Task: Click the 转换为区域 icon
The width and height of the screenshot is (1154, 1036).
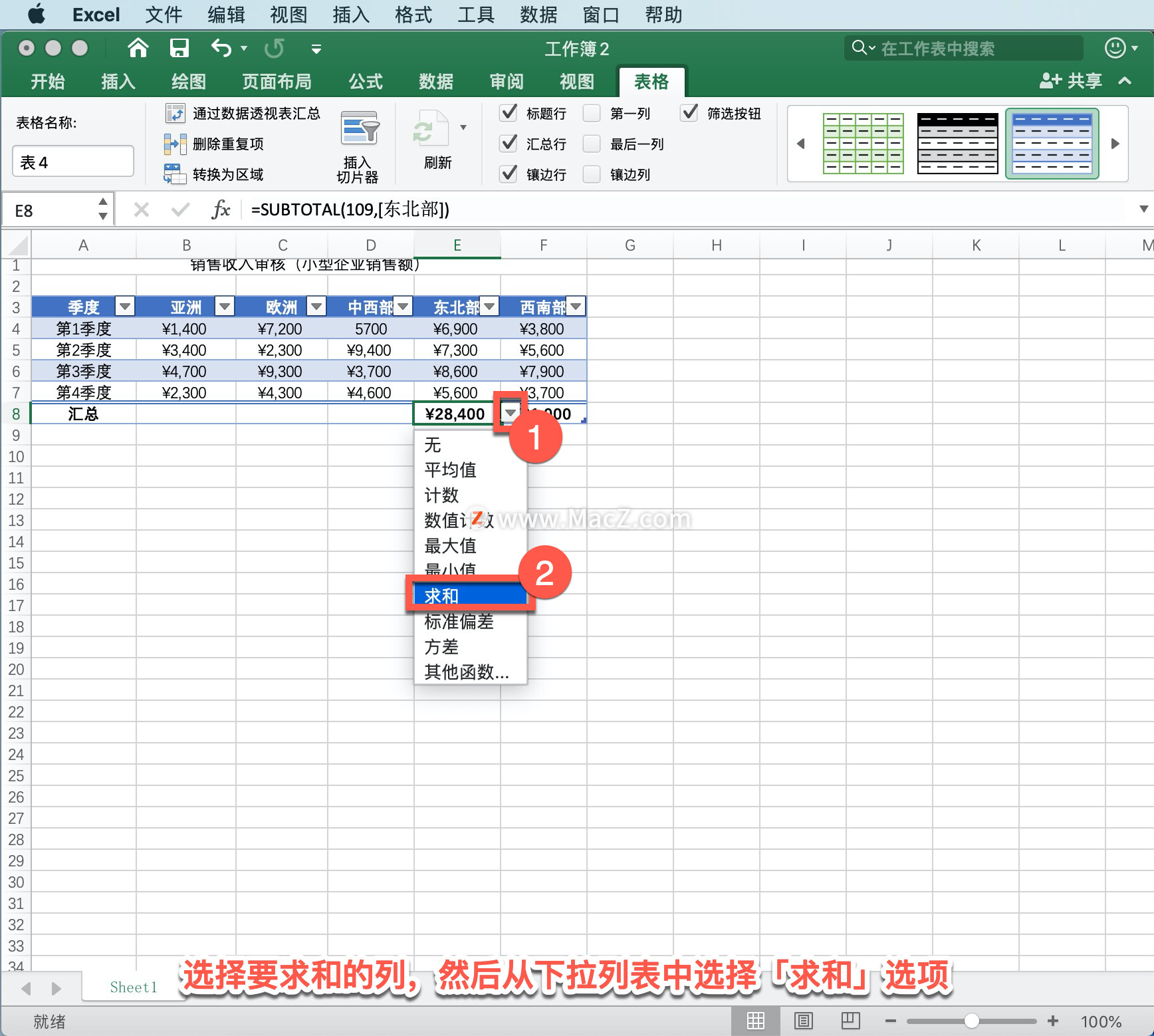Action: [x=175, y=174]
